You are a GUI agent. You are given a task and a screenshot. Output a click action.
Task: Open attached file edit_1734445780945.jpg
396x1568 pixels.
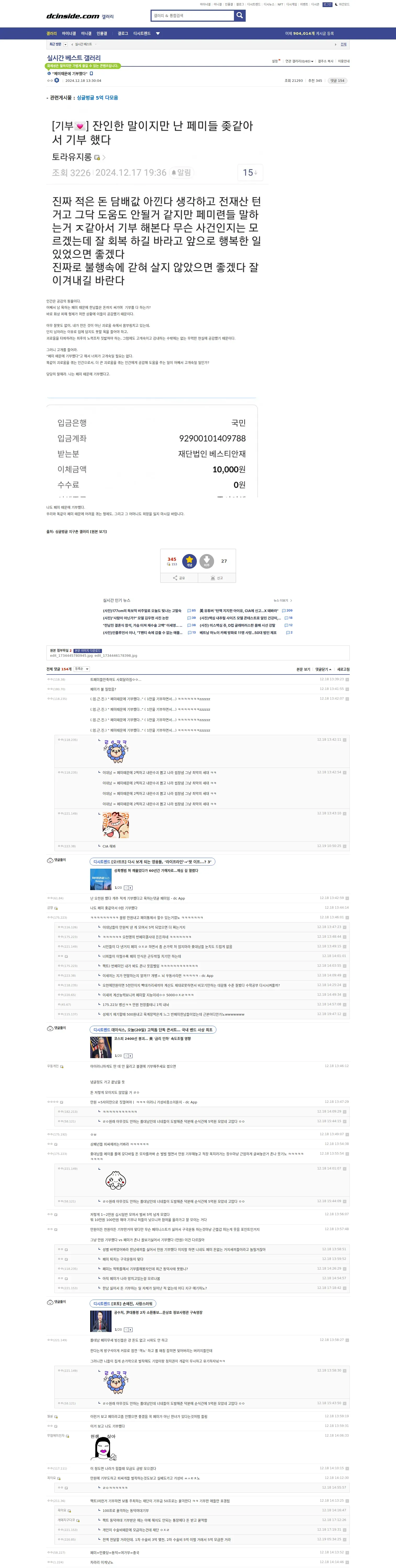coord(71,656)
